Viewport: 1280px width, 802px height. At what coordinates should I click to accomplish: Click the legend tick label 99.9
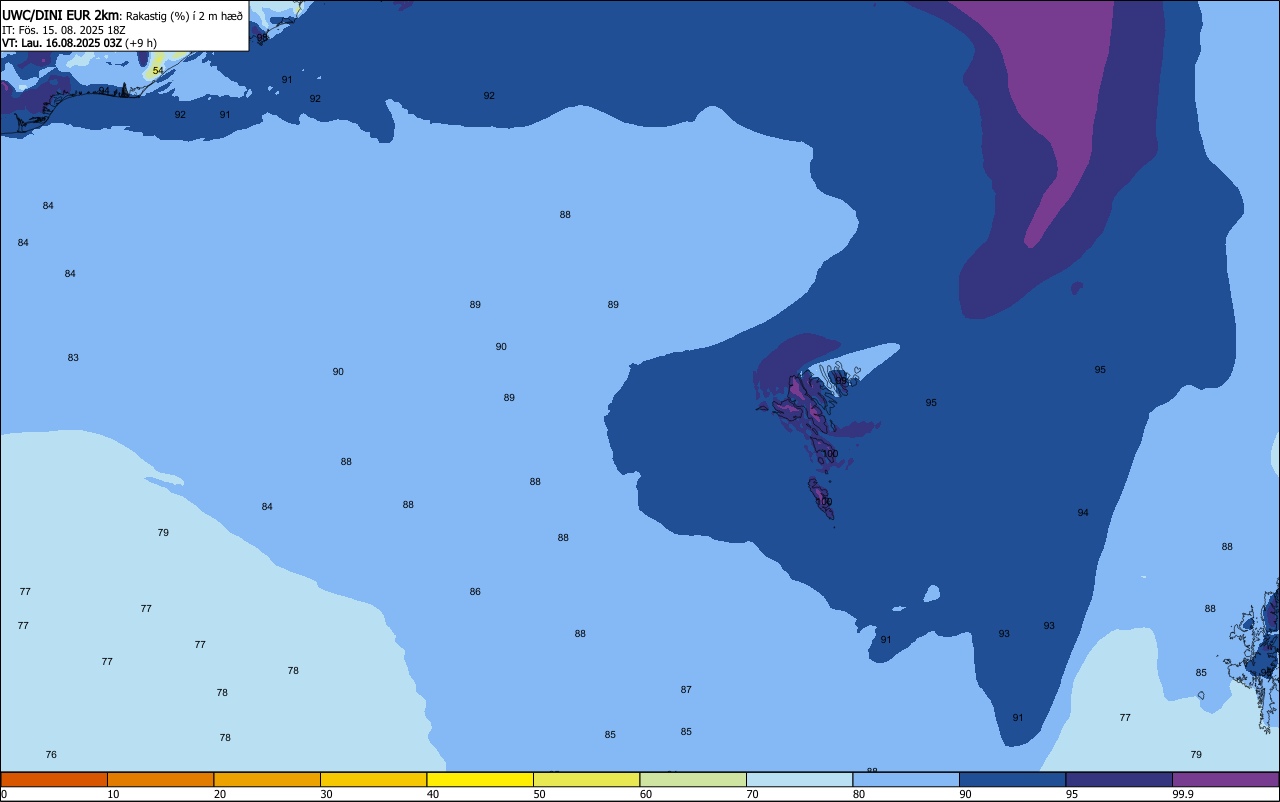point(1183,794)
